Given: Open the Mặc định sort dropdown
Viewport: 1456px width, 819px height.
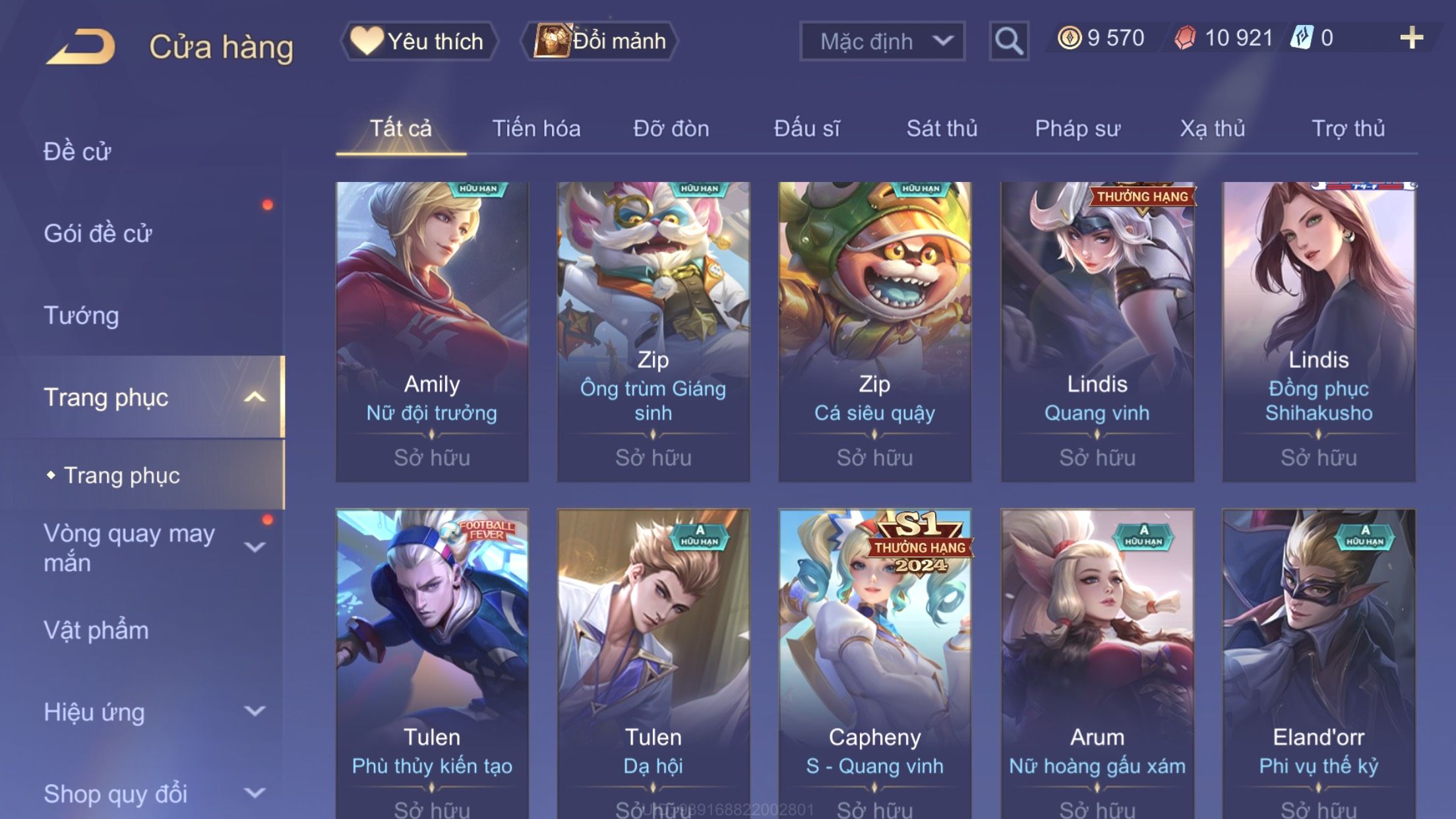Looking at the screenshot, I should click(882, 41).
